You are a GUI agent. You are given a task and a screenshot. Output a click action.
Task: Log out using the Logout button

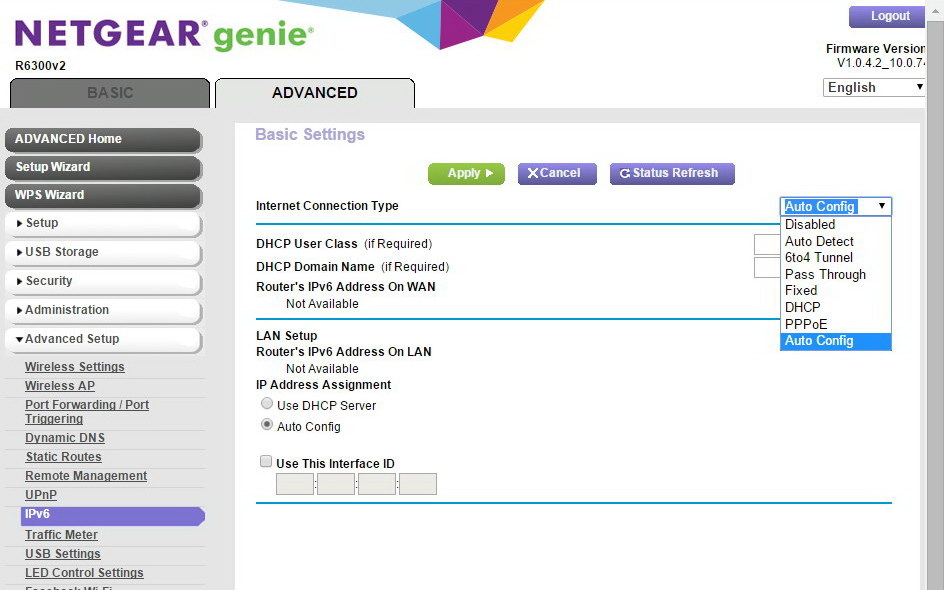(887, 16)
